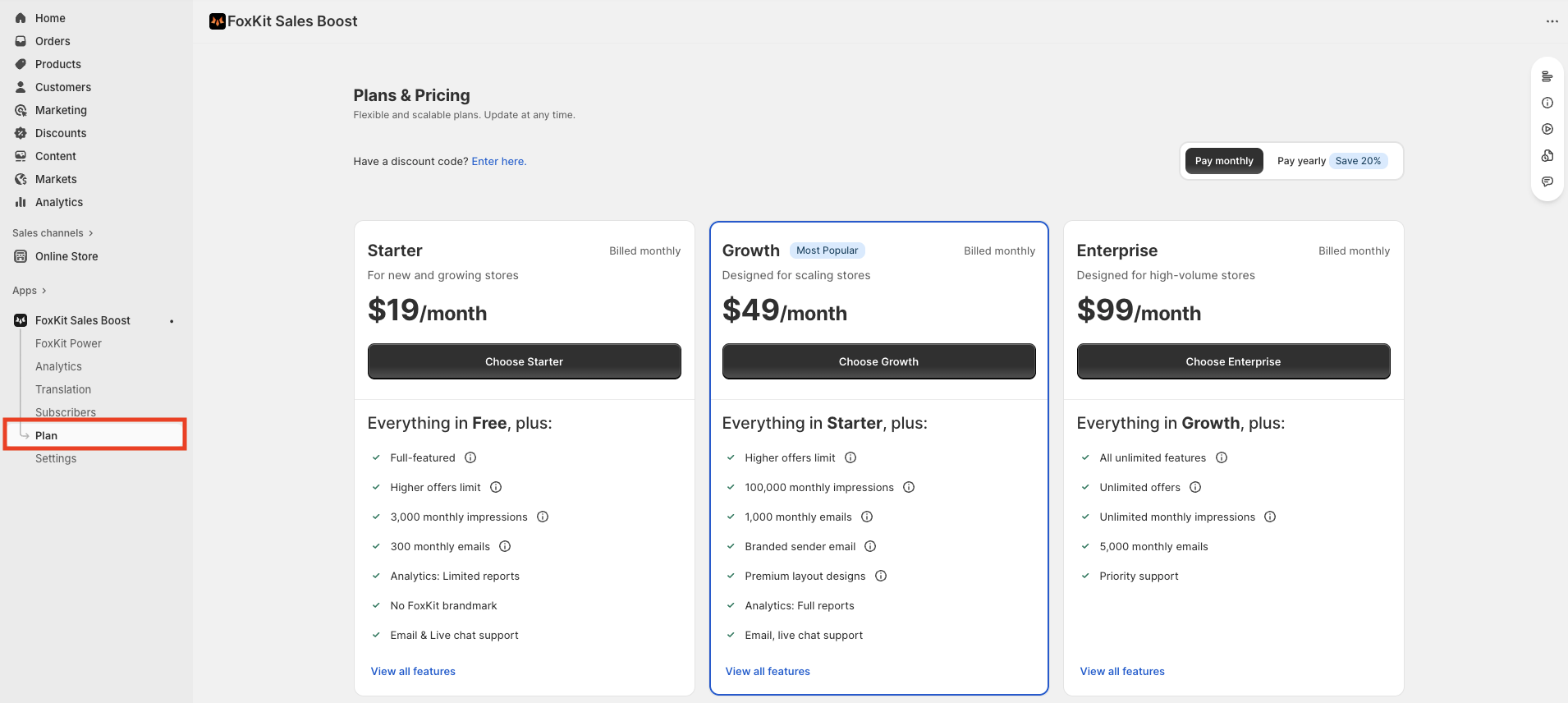This screenshot has height=703, width=1568.
Task: Click the Content icon in sidebar
Action: 21,156
